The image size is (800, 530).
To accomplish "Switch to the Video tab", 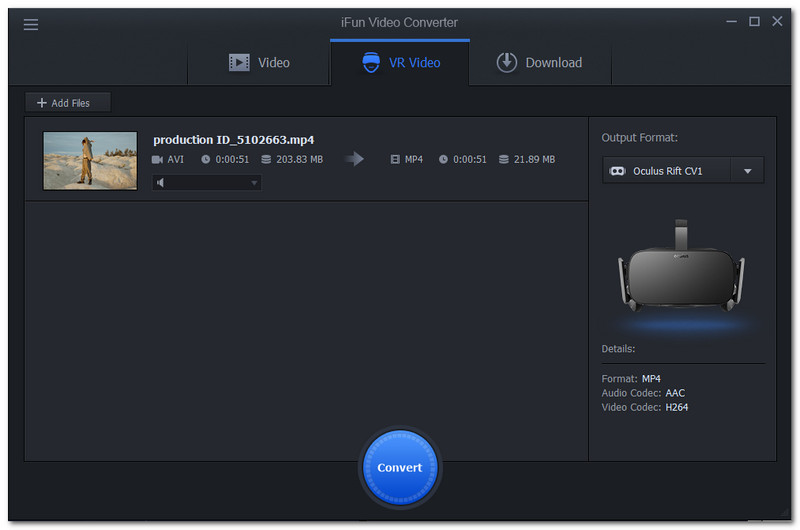I will [x=259, y=63].
